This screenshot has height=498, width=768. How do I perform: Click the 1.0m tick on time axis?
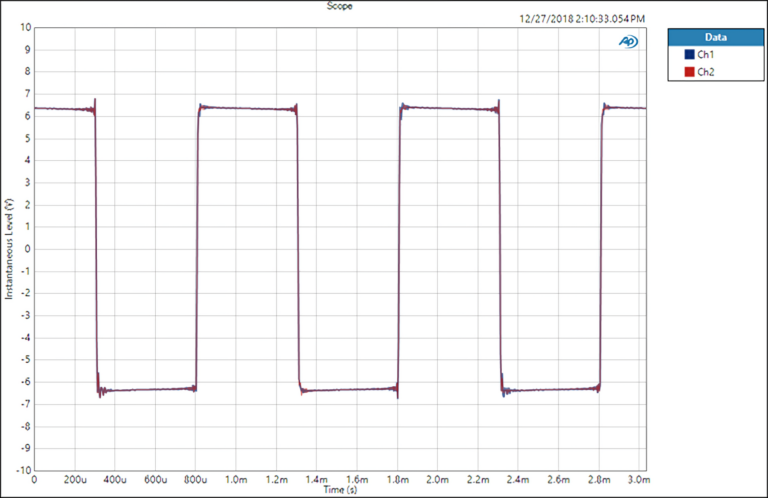click(x=236, y=479)
